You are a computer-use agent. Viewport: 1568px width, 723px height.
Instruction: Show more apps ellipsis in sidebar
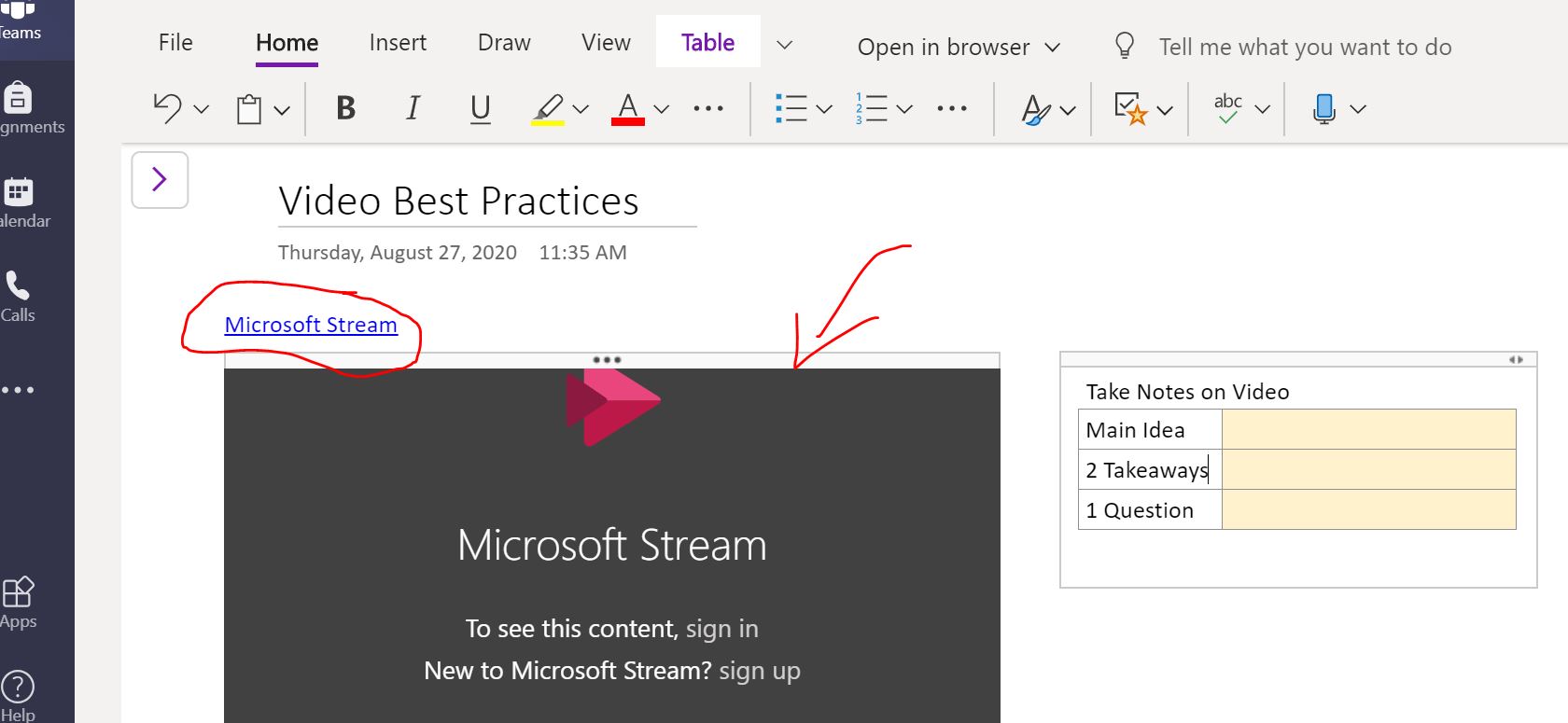[18, 390]
